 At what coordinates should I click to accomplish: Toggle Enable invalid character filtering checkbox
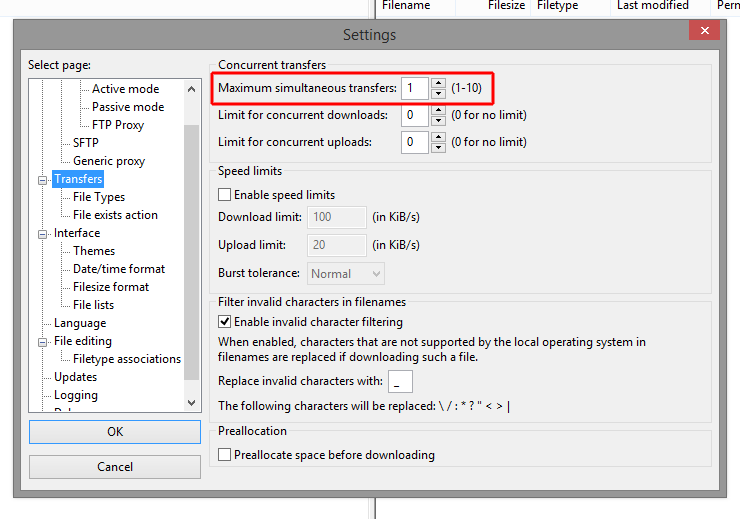[225, 322]
